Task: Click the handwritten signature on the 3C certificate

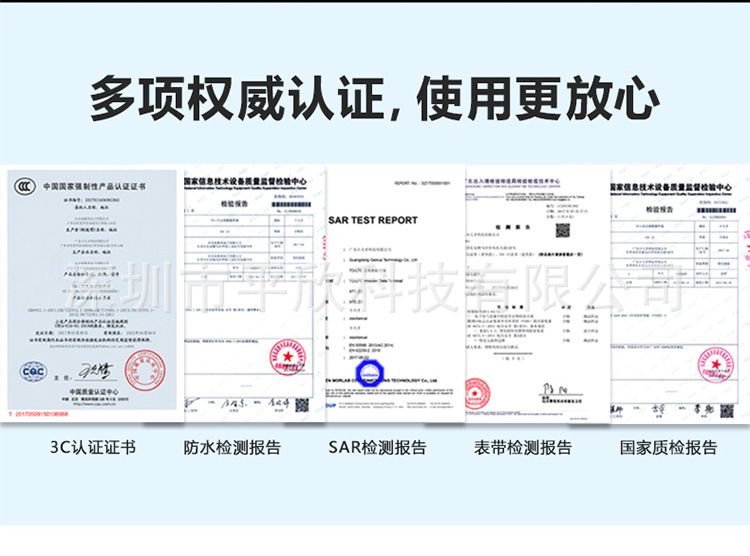Action: click(96, 371)
